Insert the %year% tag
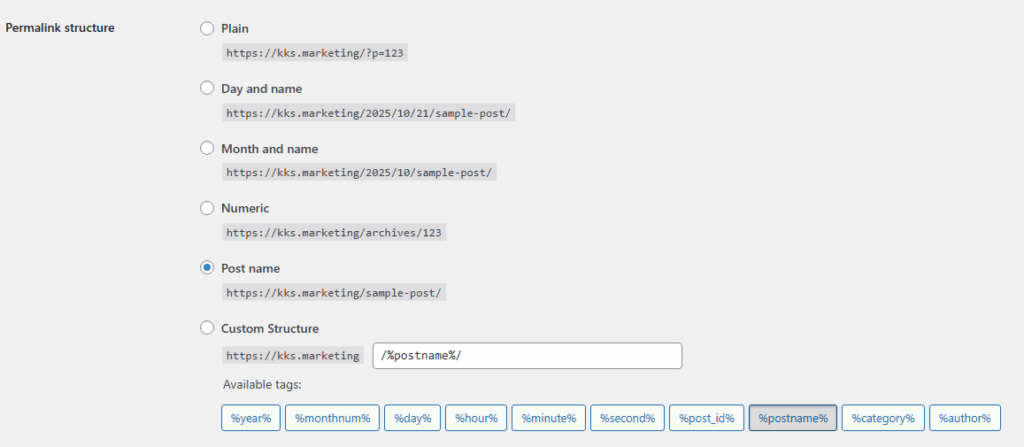 point(250,418)
